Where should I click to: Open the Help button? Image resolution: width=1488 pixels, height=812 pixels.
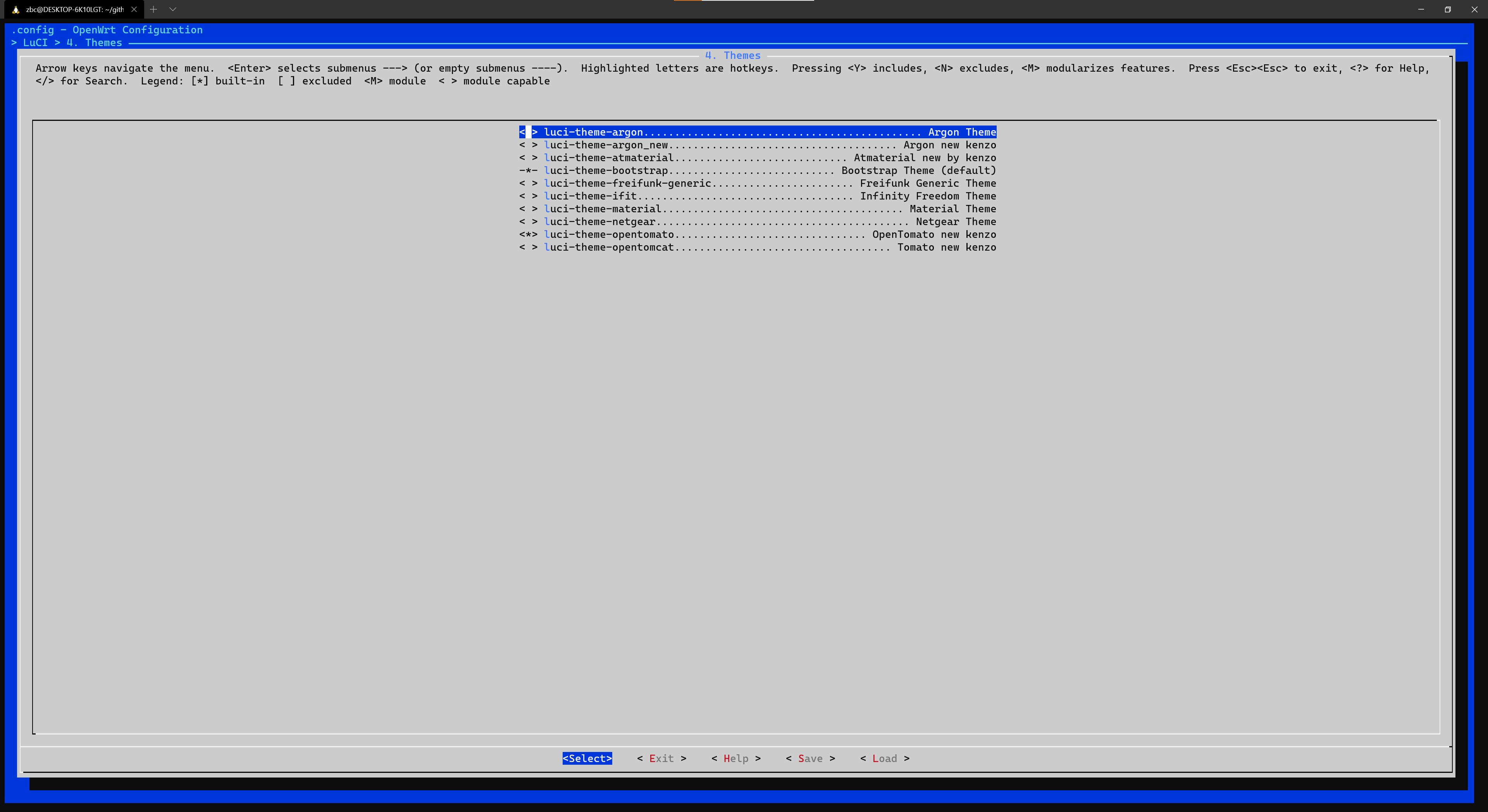click(735, 758)
